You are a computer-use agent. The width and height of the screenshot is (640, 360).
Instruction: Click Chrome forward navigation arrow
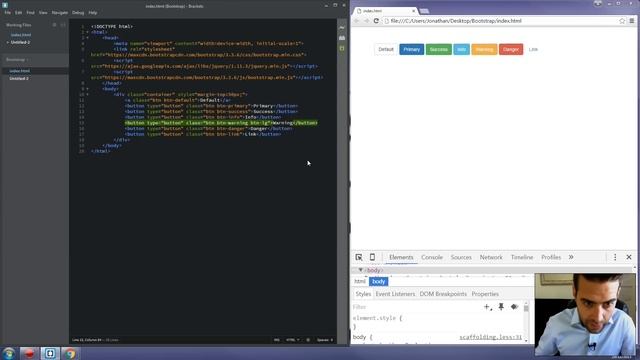click(x=367, y=21)
